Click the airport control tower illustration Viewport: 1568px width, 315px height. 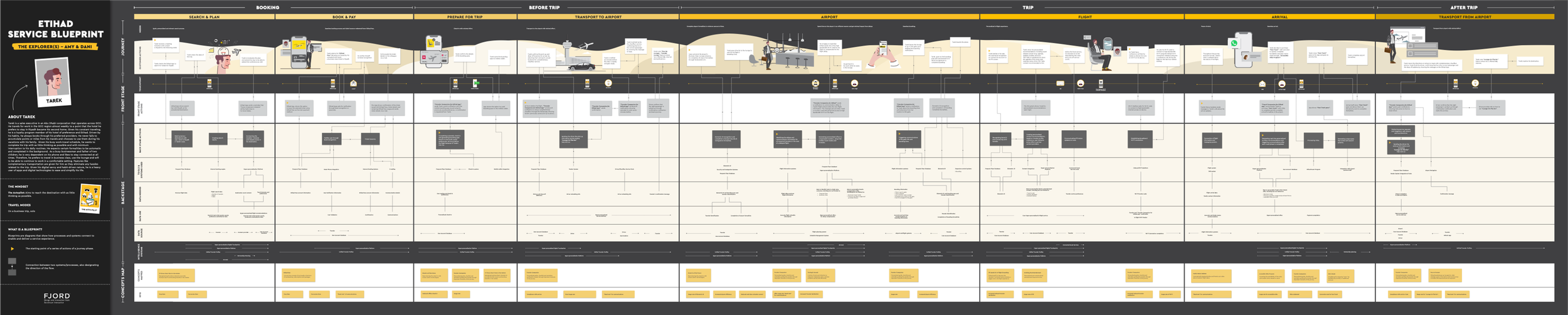(x=568, y=51)
